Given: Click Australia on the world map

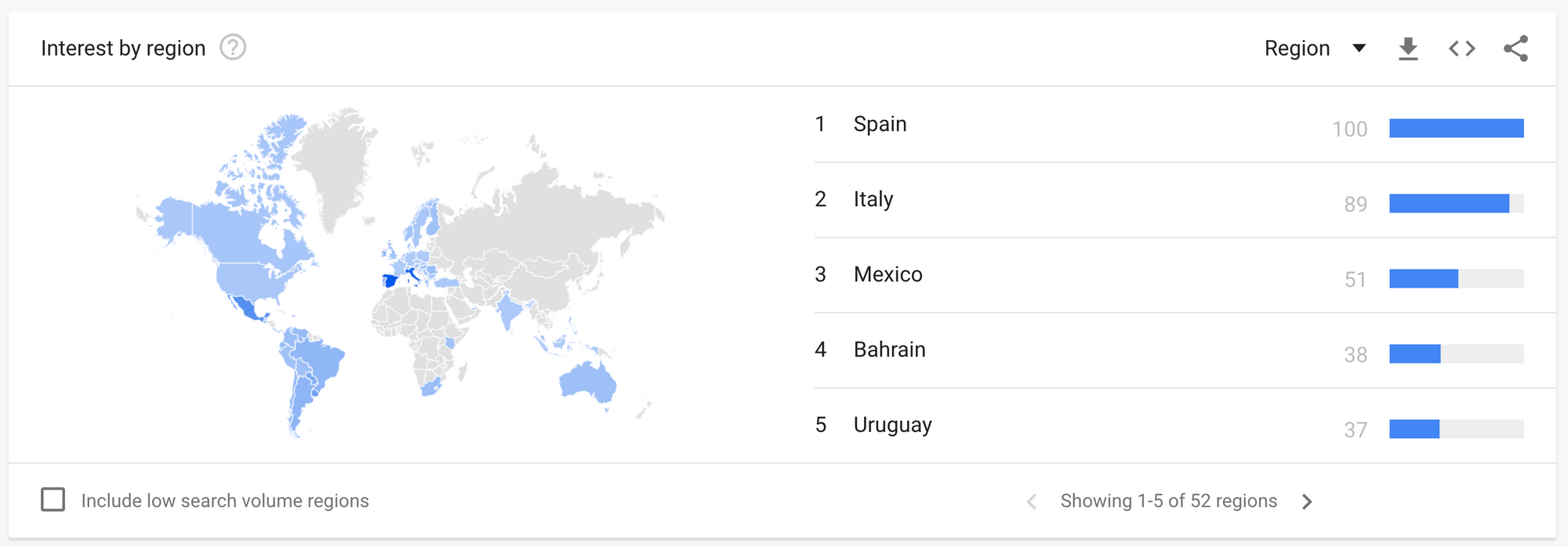Looking at the screenshot, I should pyautogui.click(x=587, y=382).
